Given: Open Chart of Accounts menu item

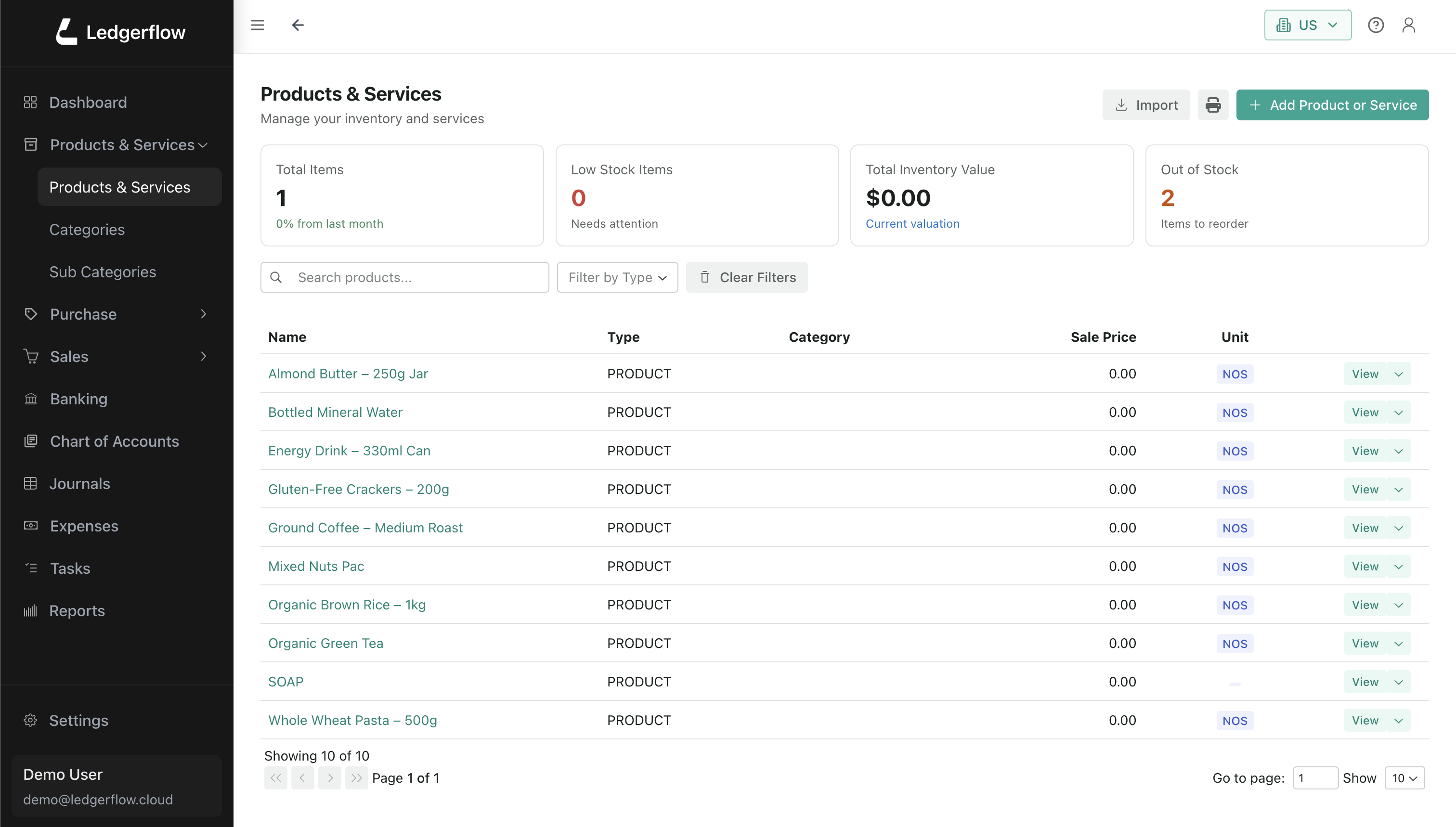Looking at the screenshot, I should point(114,441).
